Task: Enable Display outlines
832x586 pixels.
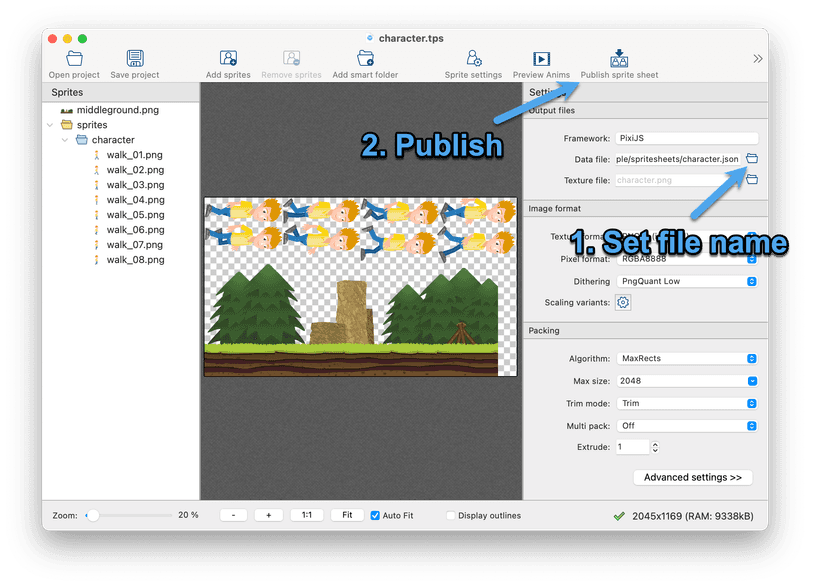Action: point(449,515)
